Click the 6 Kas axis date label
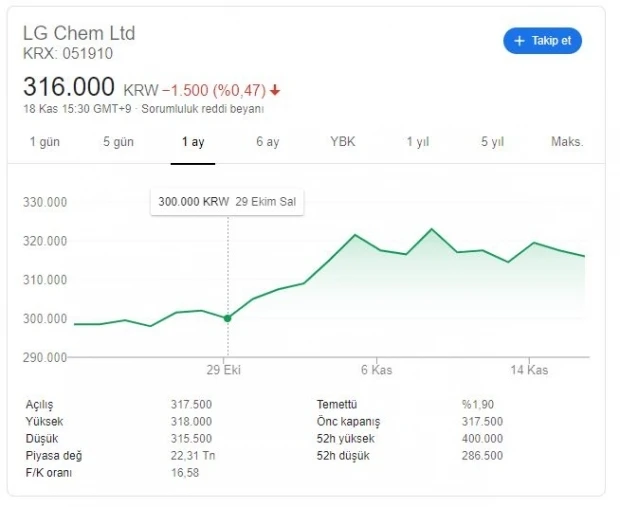 tap(376, 370)
